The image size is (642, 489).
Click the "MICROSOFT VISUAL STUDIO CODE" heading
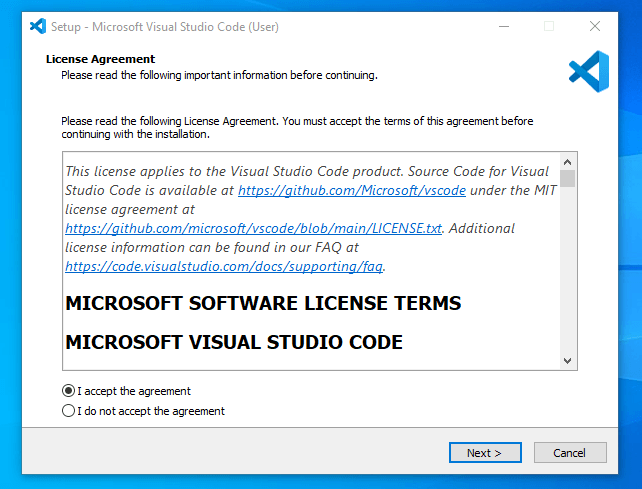click(x=234, y=342)
